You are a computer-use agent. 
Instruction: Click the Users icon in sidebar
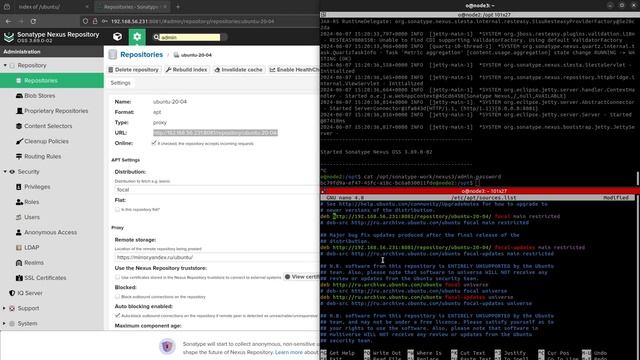click(19, 217)
